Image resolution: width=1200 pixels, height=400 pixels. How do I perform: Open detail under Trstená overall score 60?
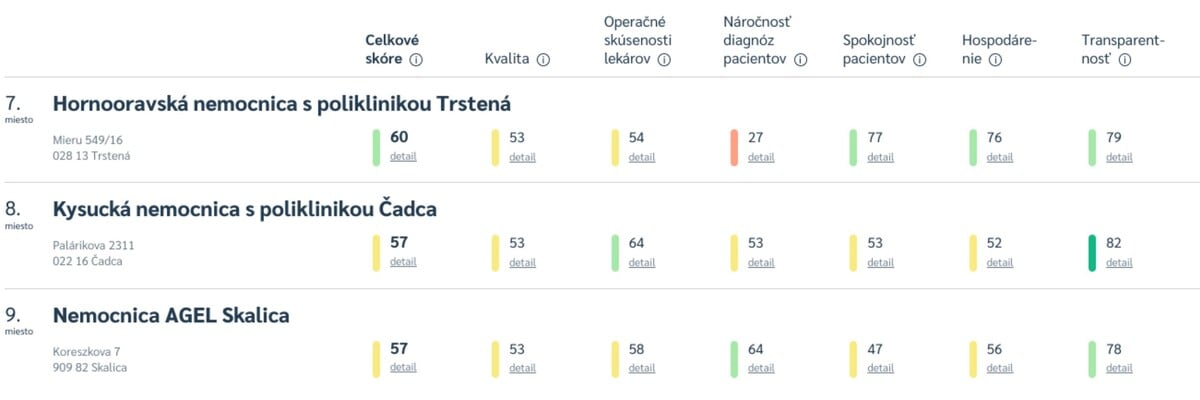pos(403,157)
